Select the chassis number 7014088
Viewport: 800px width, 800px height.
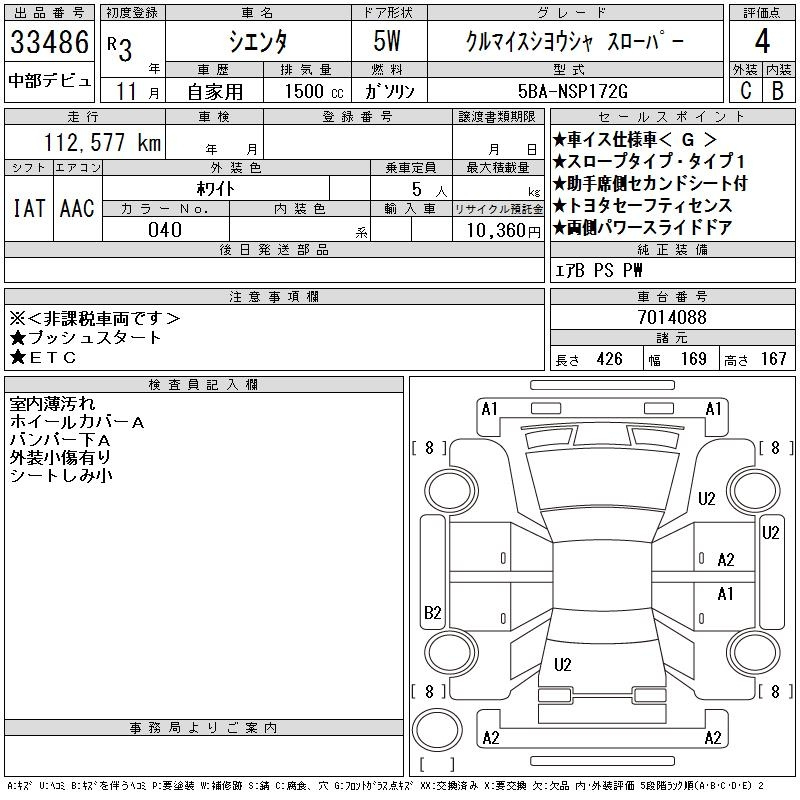[672, 318]
